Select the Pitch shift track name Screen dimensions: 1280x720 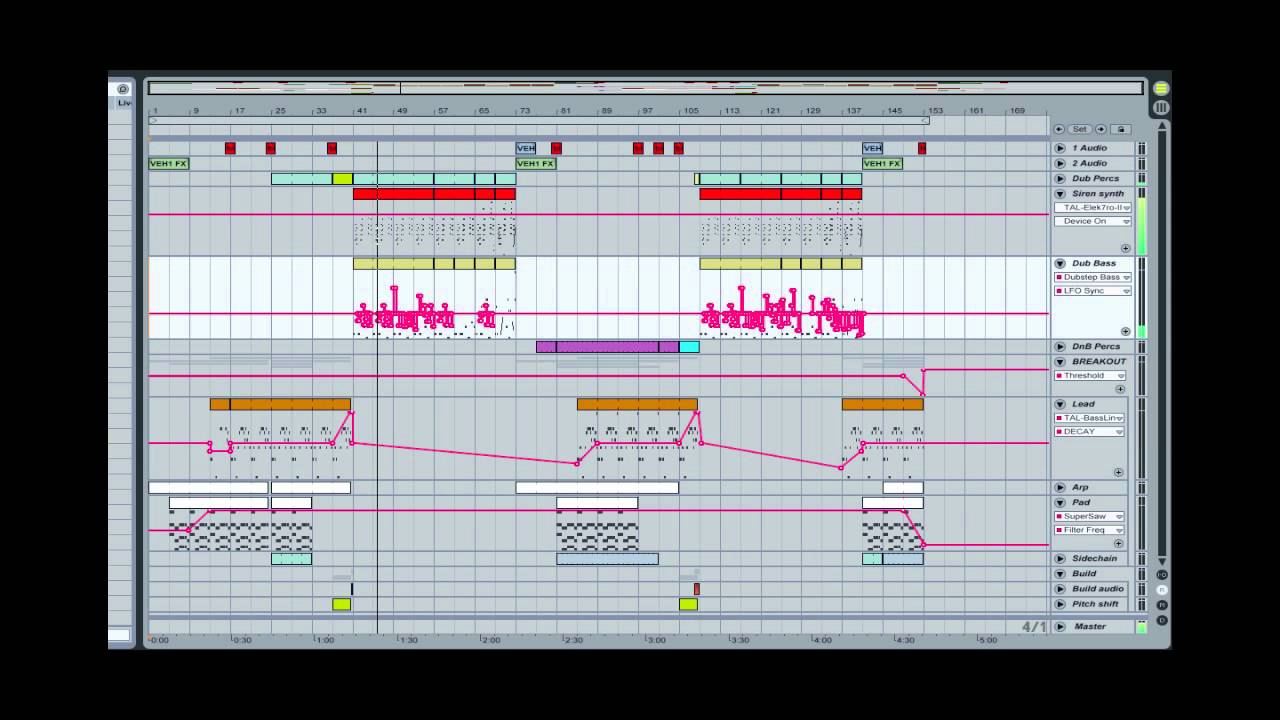coord(1095,604)
